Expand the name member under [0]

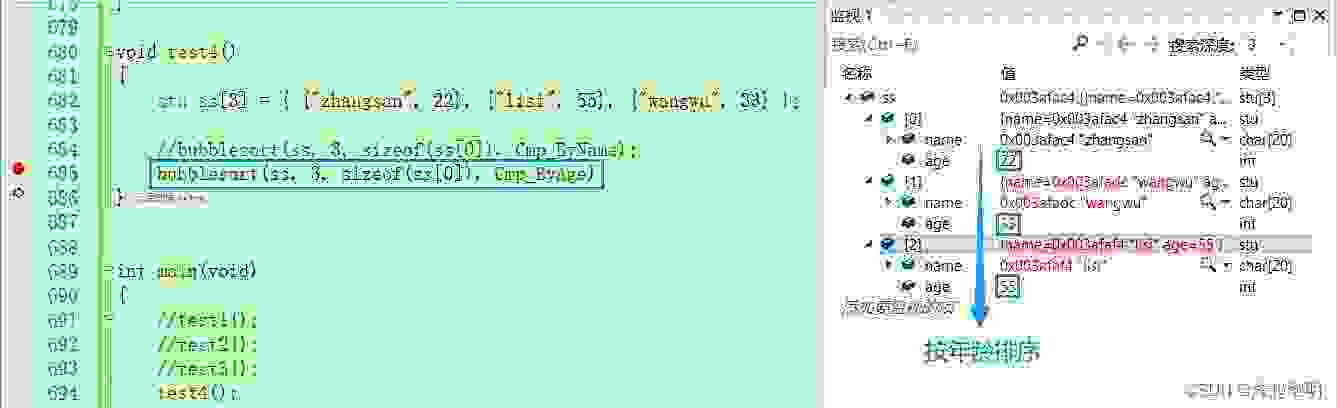coord(890,139)
